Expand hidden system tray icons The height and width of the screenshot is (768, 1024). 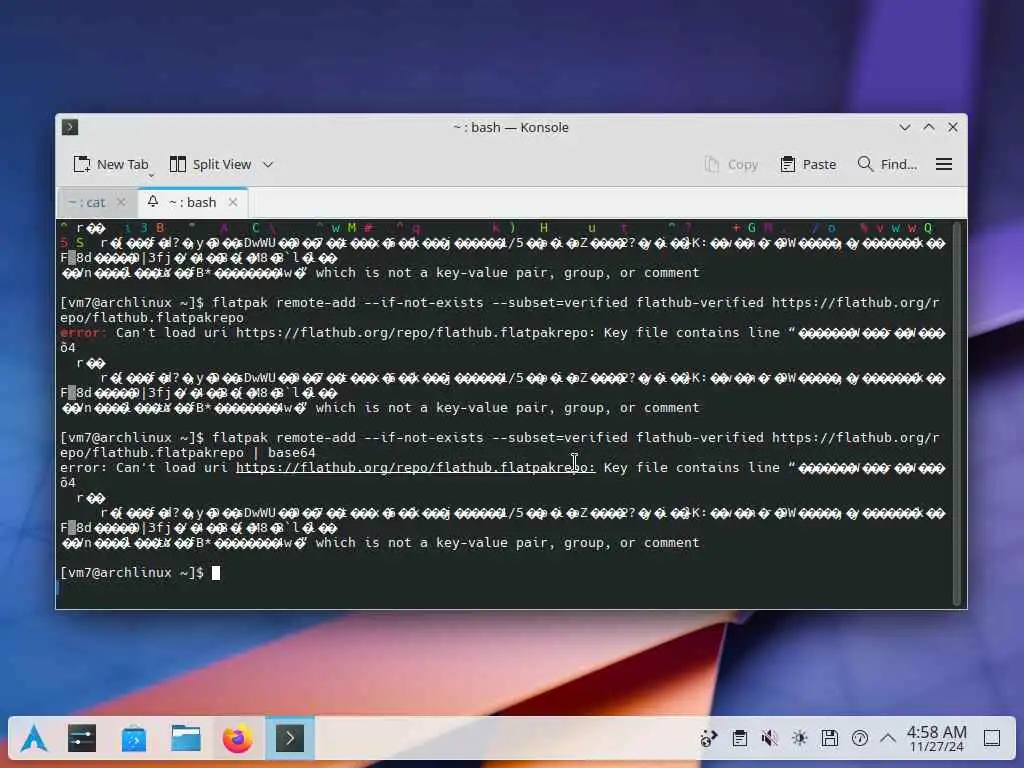pyautogui.click(x=888, y=739)
